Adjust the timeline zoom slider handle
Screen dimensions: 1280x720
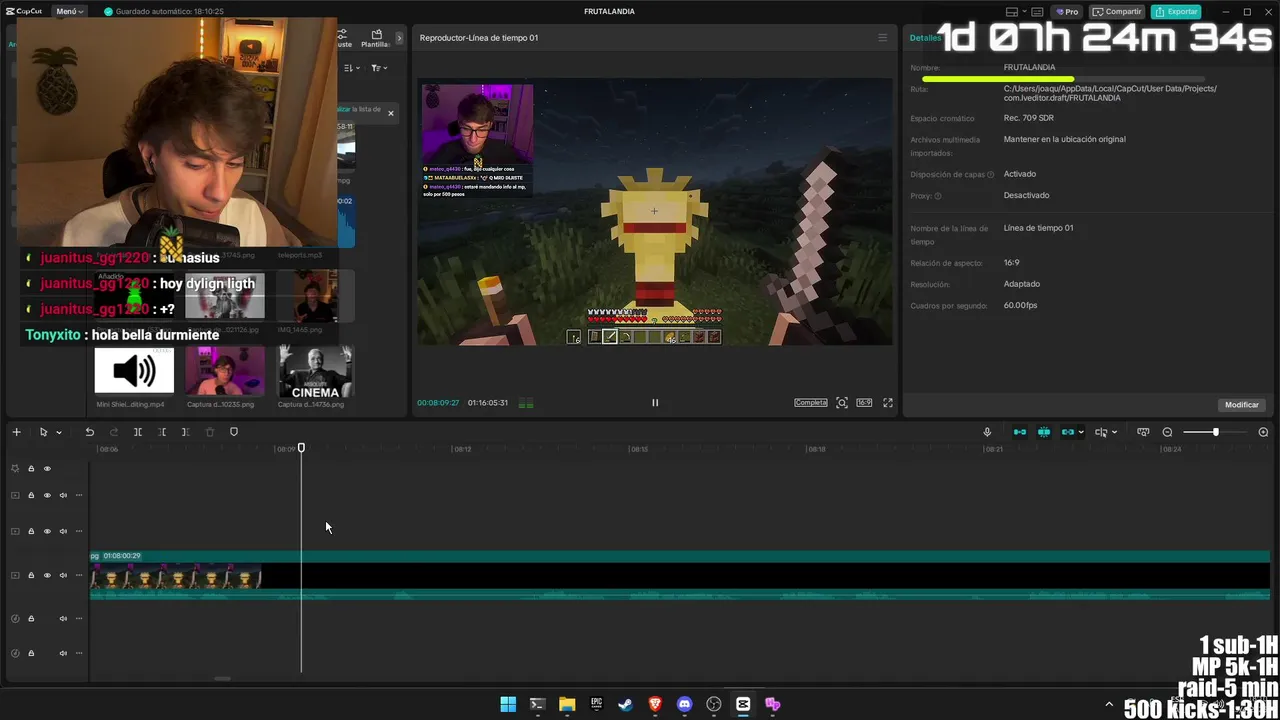pos(1216,432)
